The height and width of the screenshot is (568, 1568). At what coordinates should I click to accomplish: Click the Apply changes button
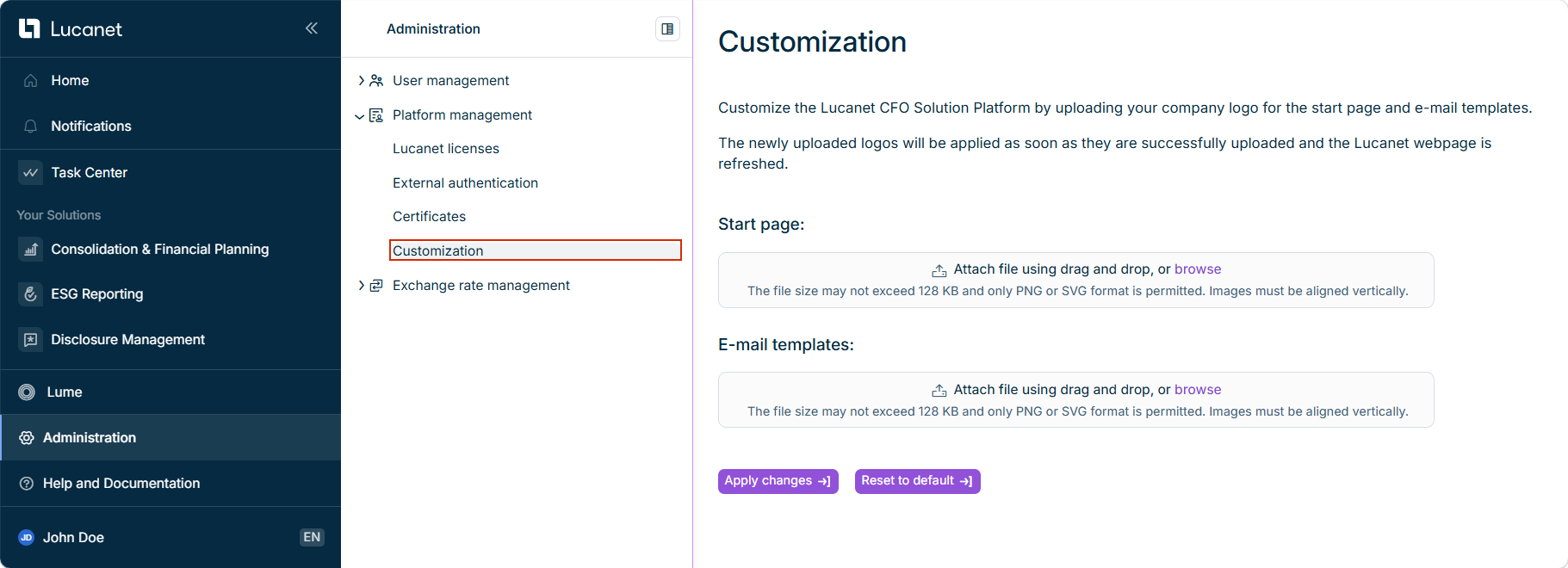pyautogui.click(x=778, y=481)
